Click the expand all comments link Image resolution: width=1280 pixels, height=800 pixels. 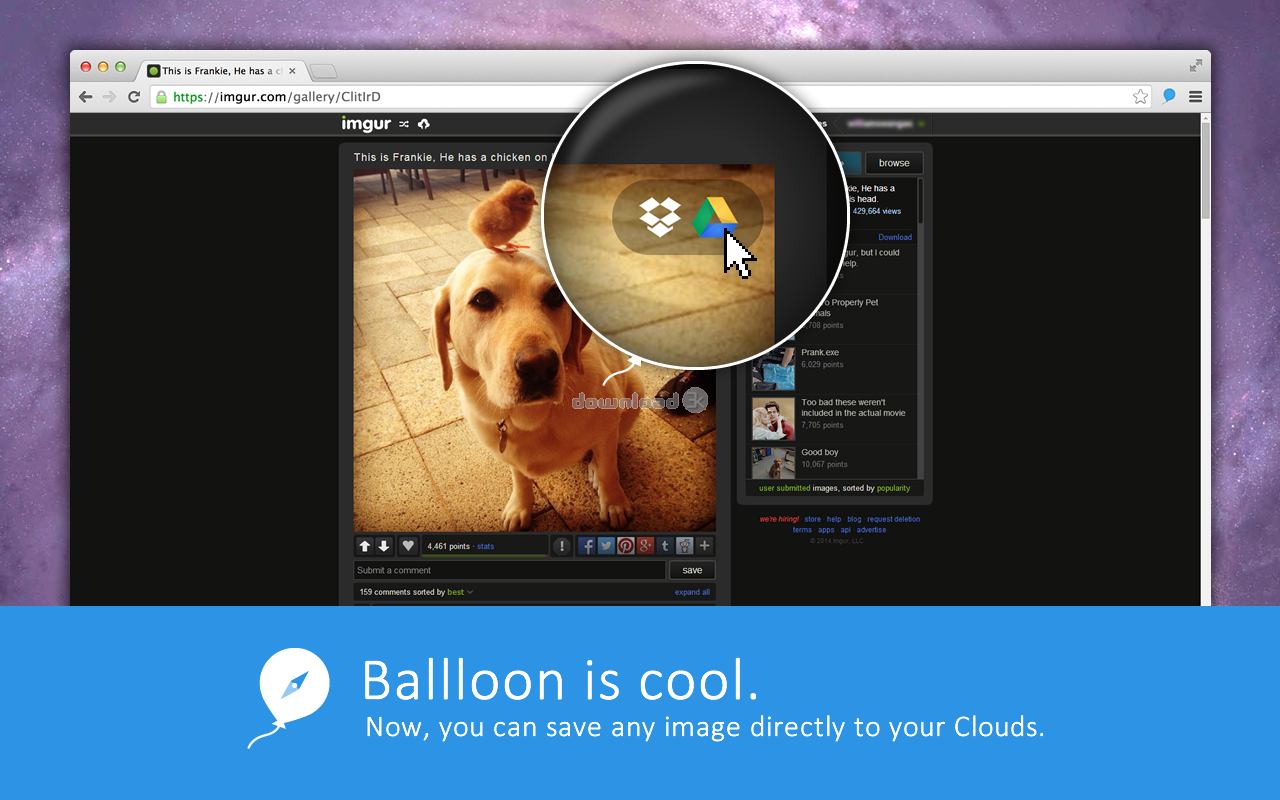(692, 592)
